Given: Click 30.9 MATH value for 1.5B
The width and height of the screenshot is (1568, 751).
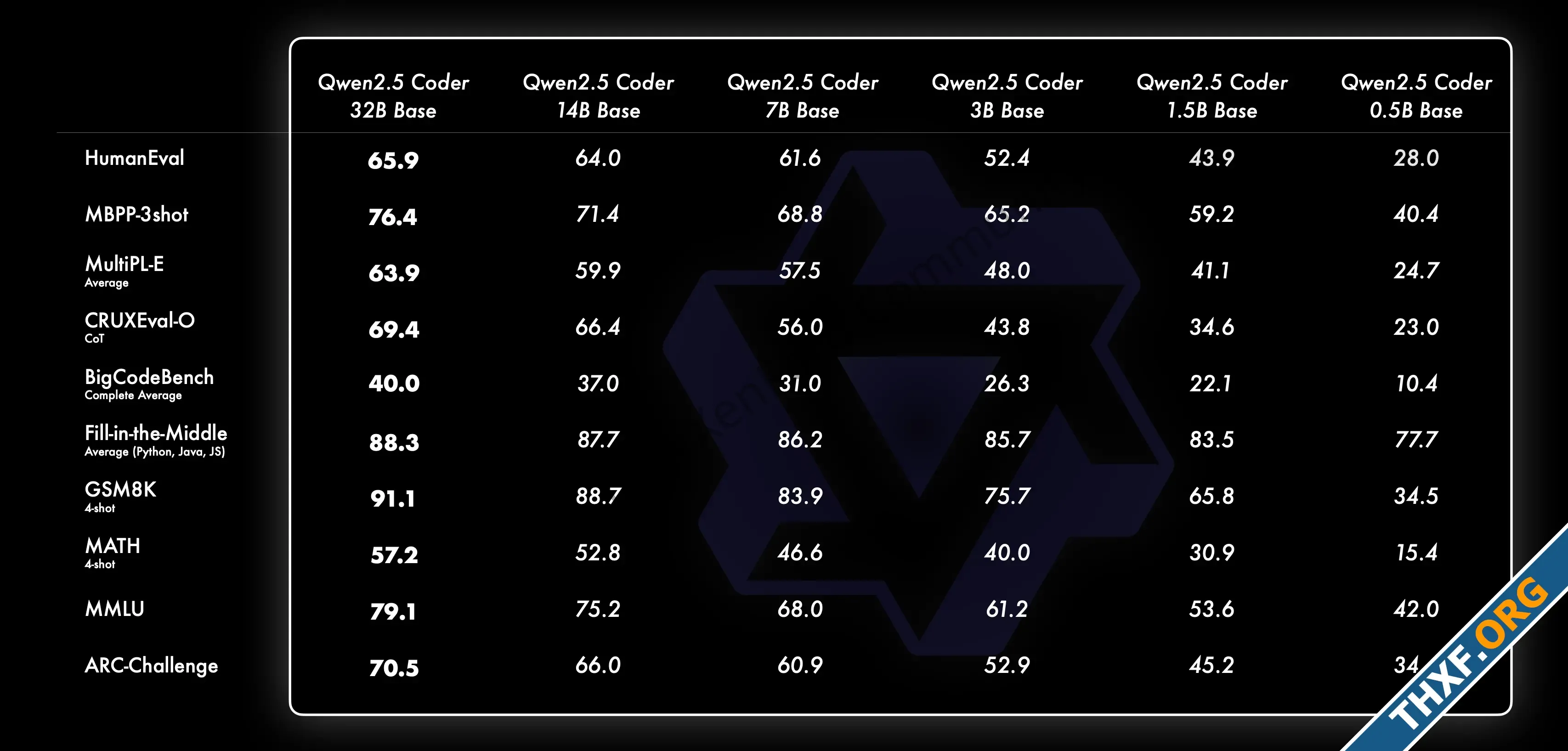Looking at the screenshot, I should click(x=1212, y=553).
